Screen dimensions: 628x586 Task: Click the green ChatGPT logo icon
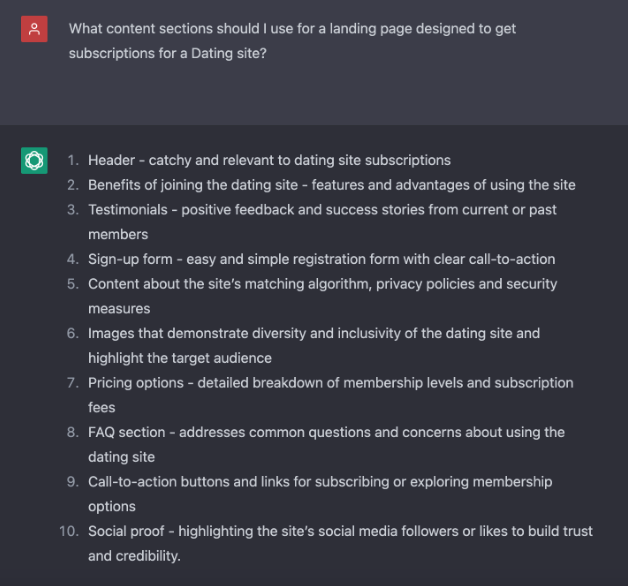pyautogui.click(x=34, y=161)
